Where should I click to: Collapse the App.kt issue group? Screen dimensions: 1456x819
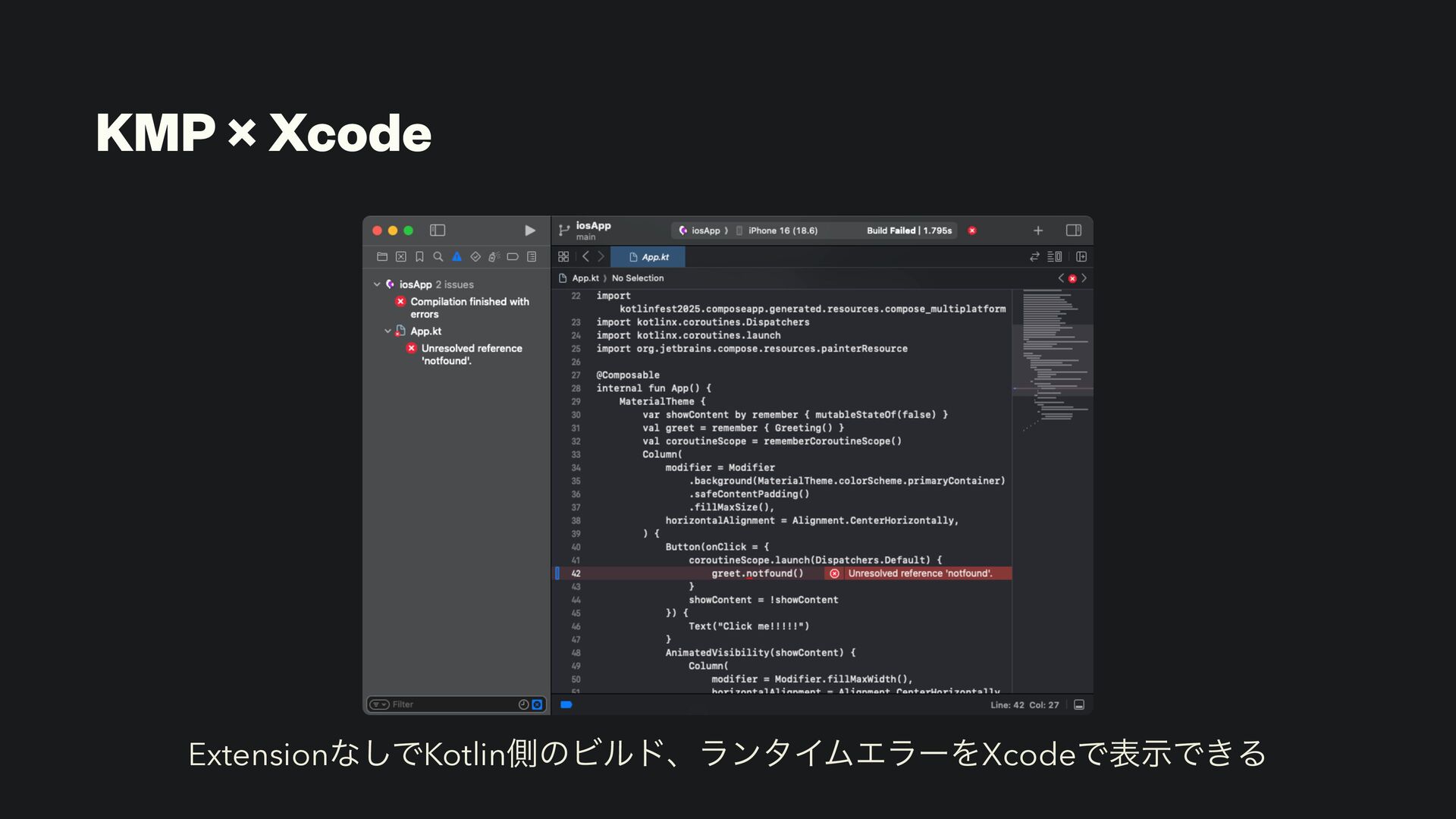click(x=388, y=331)
